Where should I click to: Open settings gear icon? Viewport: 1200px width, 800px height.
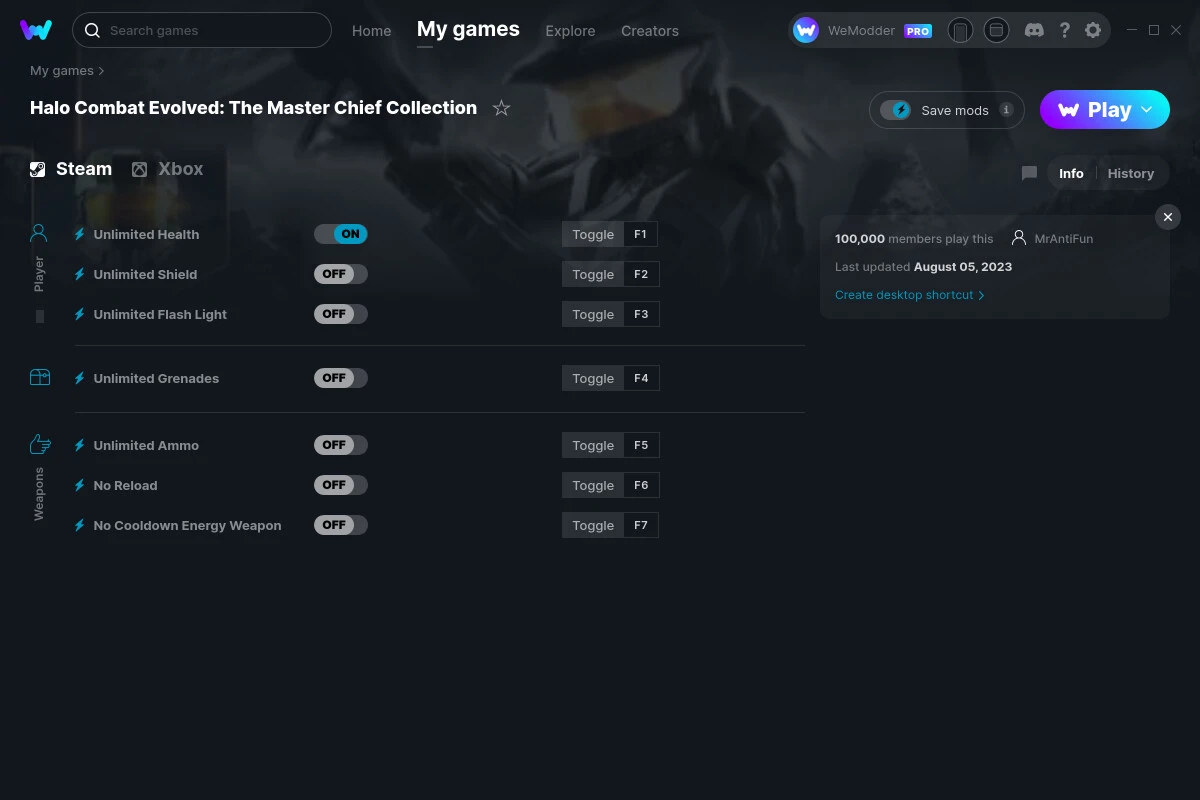pos(1093,30)
